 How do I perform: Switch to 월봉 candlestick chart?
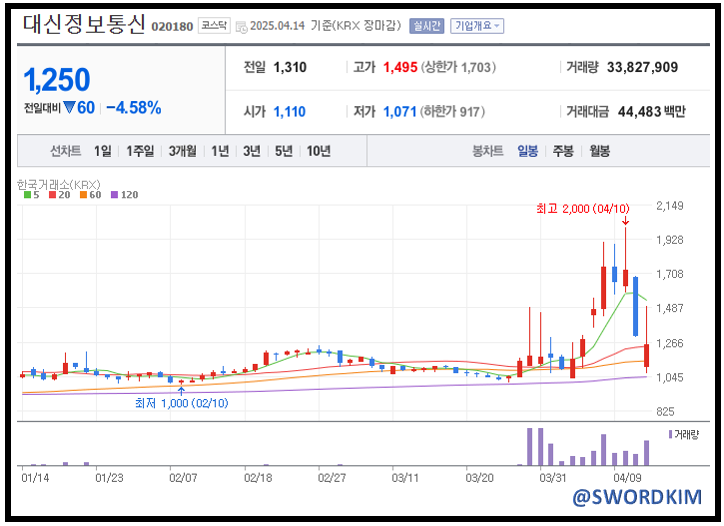(599, 151)
